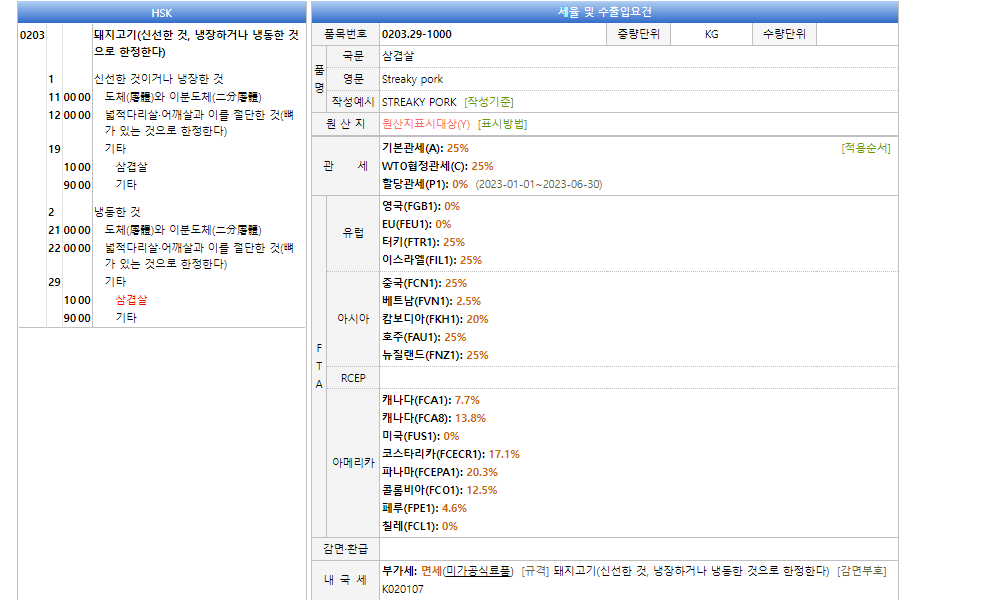Select the red 삼겹살 row under 29

coord(131,300)
